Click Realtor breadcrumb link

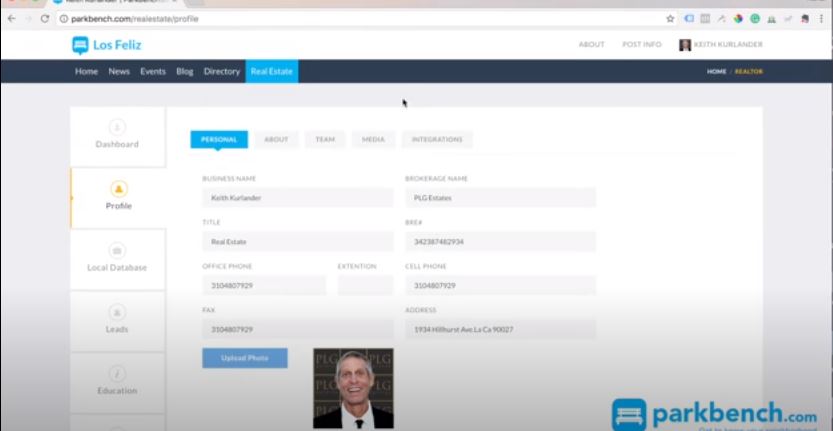point(749,71)
